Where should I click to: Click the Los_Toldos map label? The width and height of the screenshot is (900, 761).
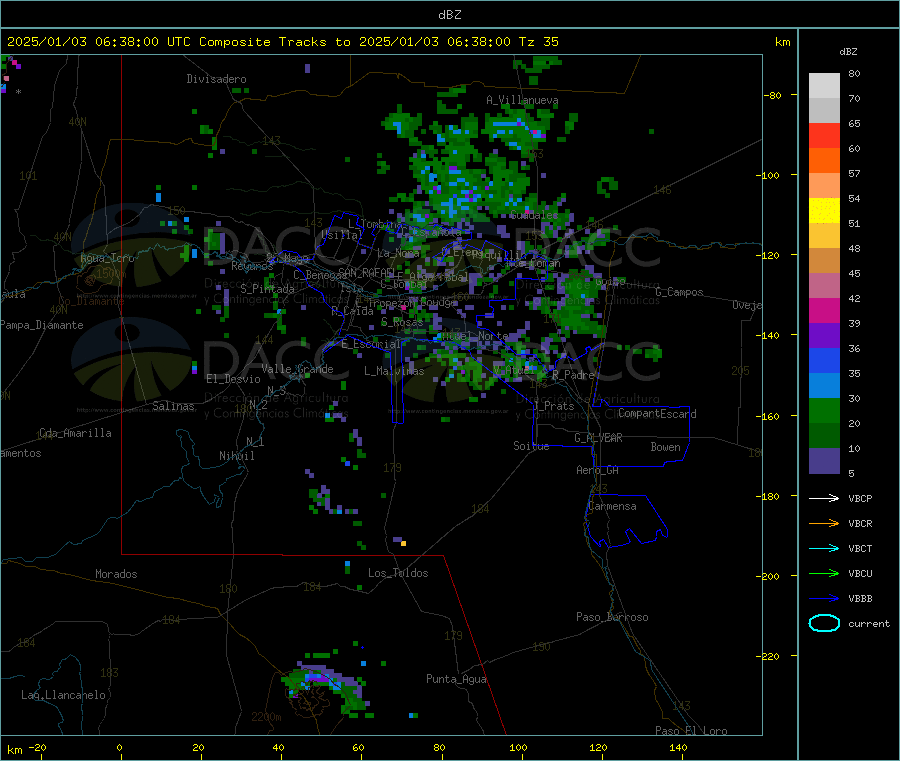[398, 573]
